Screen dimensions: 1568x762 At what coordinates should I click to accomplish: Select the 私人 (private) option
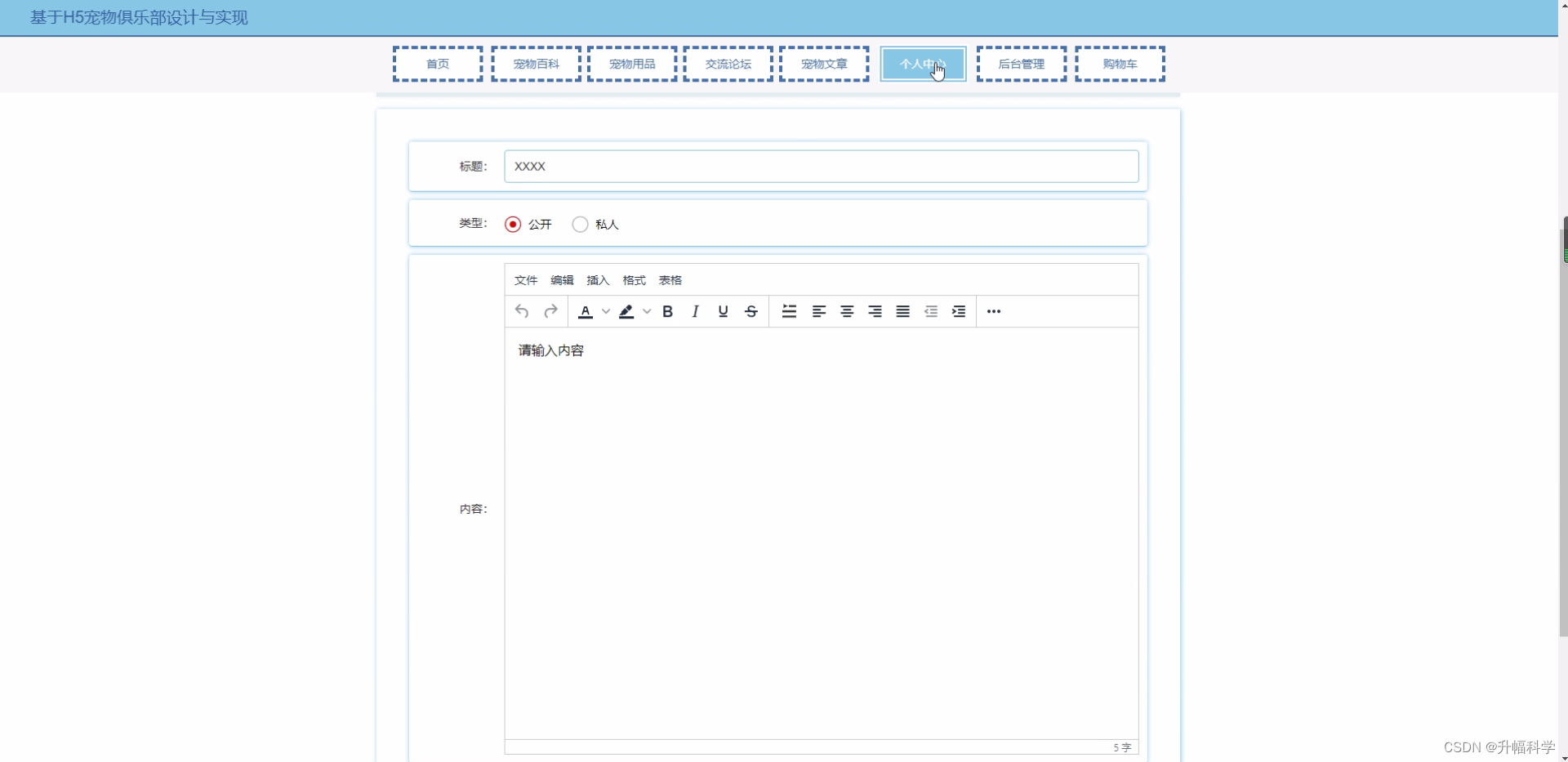tap(580, 225)
